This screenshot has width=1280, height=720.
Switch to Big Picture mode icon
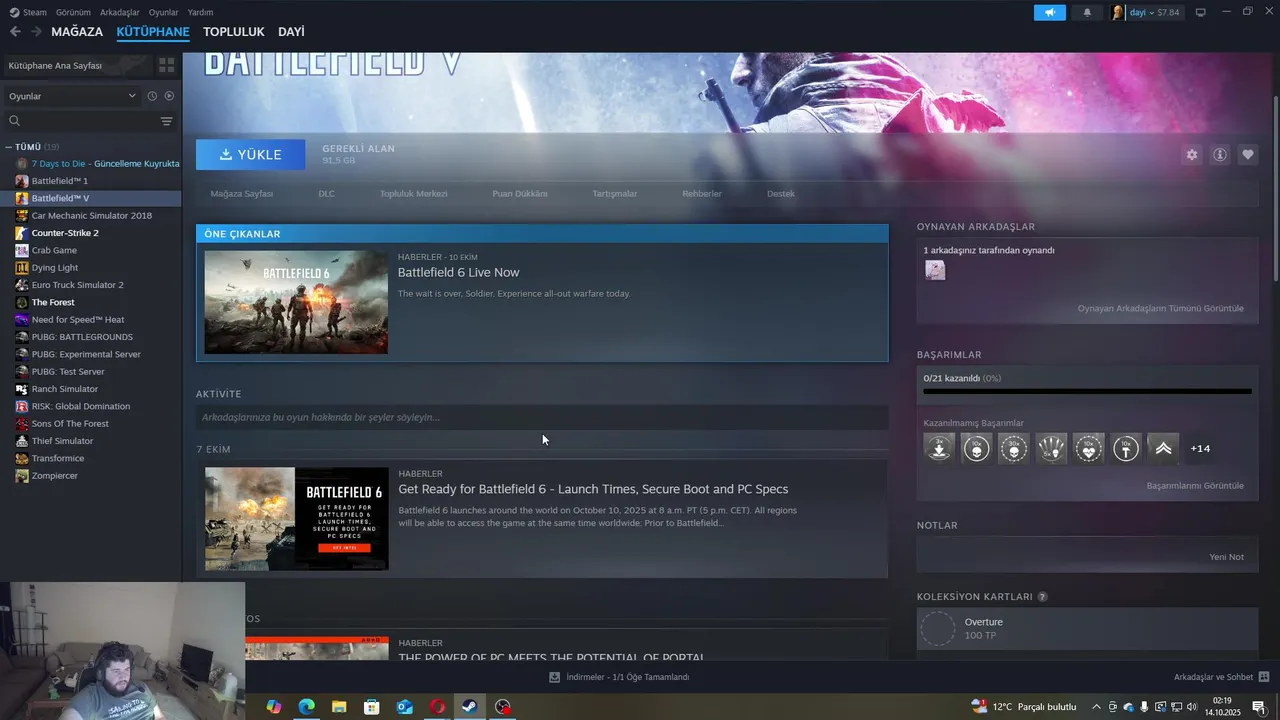coord(1201,12)
